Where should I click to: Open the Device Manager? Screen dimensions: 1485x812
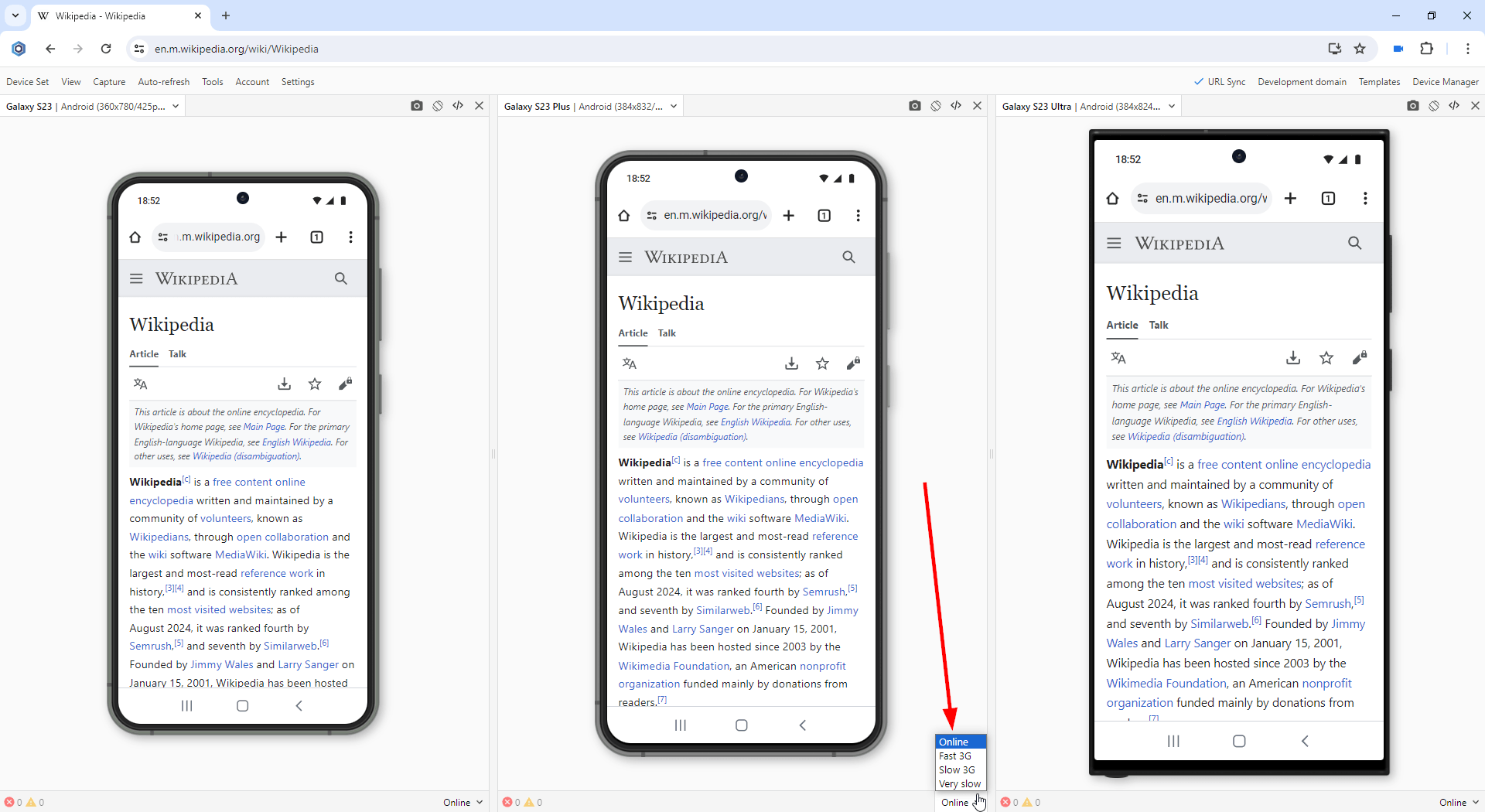point(1445,81)
